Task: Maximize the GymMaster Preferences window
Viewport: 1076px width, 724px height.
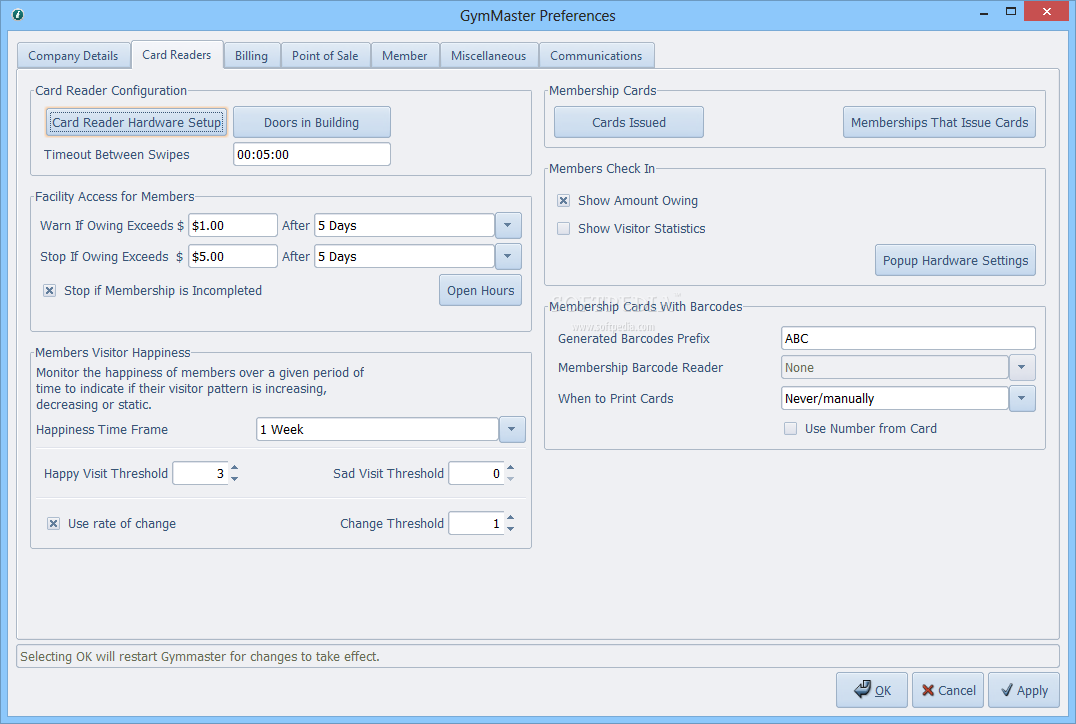Action: coord(1010,12)
